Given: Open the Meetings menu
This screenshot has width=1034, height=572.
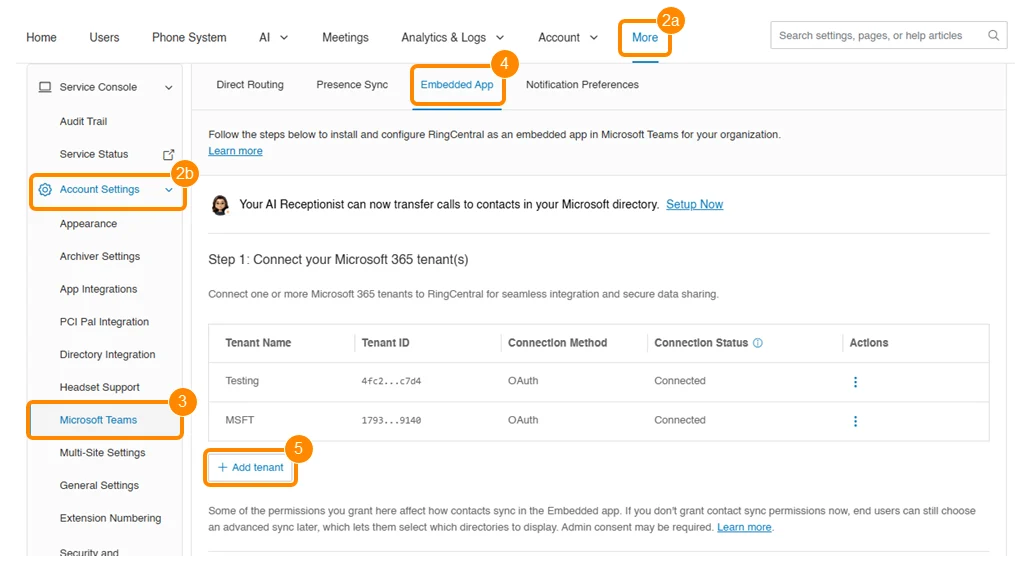Looking at the screenshot, I should pyautogui.click(x=345, y=38).
